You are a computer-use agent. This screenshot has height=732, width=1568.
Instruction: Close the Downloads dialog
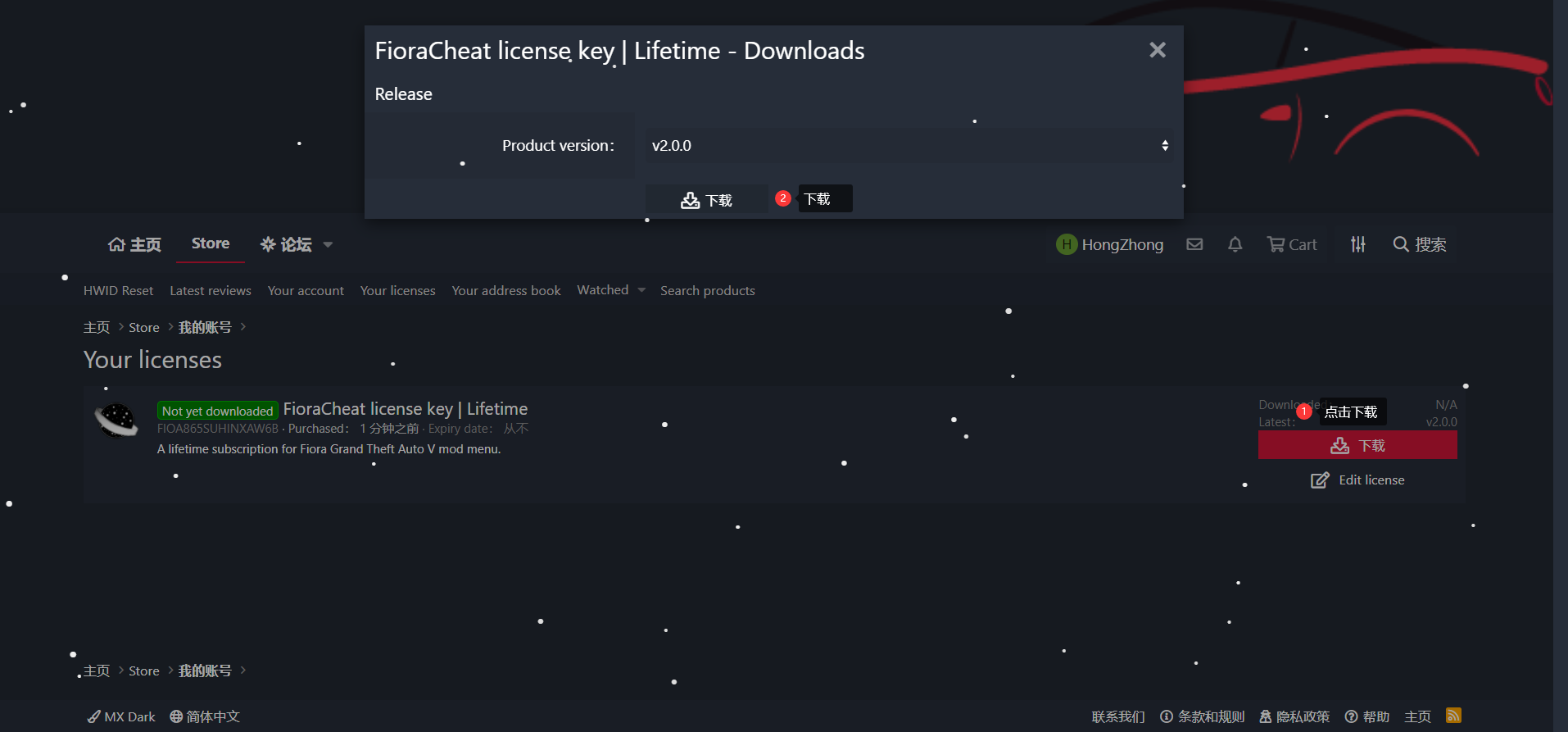click(x=1157, y=50)
